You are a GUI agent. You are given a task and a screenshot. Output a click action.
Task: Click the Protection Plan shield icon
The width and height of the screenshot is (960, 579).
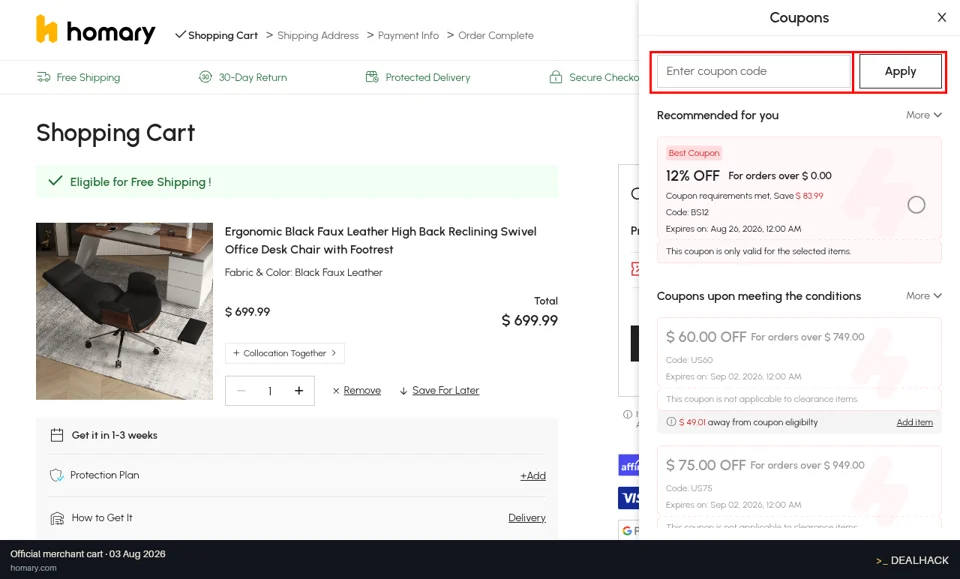click(x=56, y=475)
